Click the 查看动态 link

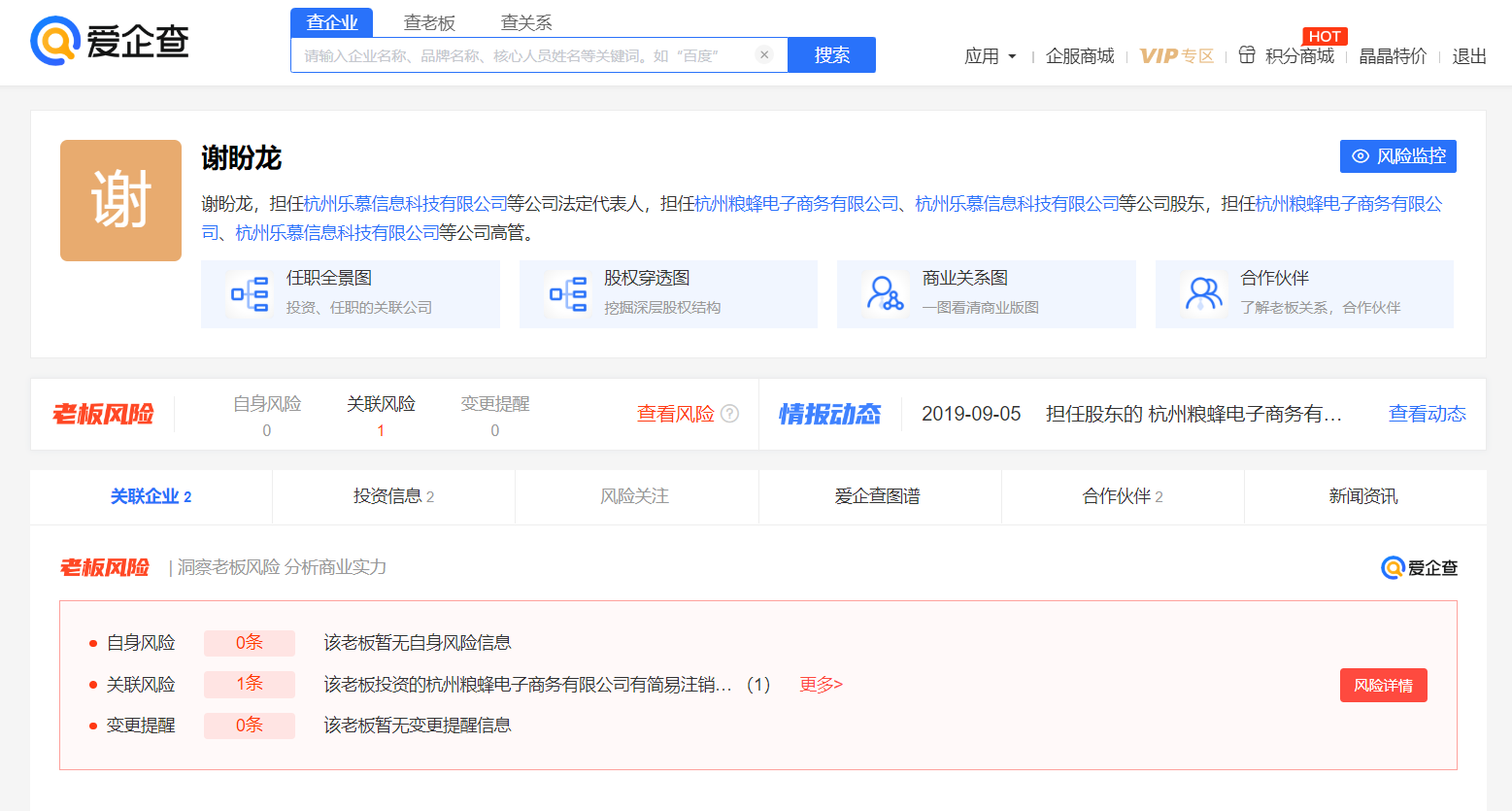pos(1428,414)
